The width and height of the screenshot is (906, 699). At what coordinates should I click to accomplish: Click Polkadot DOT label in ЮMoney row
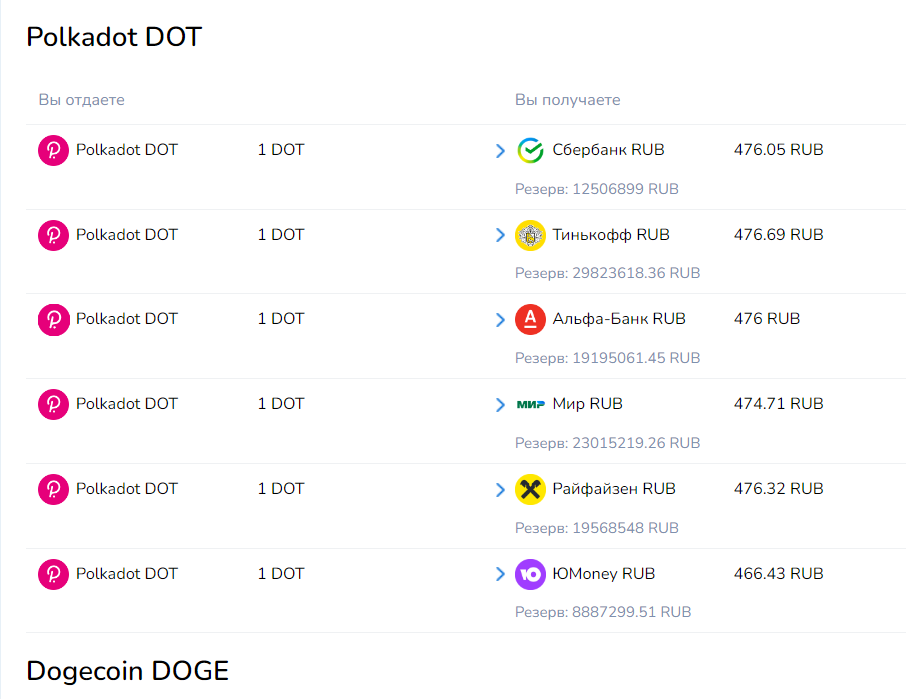coord(127,574)
